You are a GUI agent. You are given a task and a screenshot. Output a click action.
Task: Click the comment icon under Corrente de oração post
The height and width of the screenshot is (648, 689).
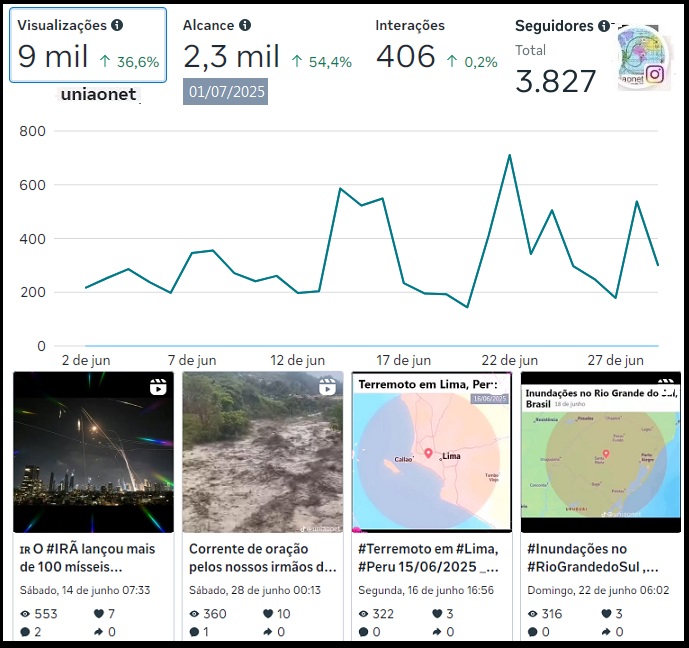click(x=195, y=632)
